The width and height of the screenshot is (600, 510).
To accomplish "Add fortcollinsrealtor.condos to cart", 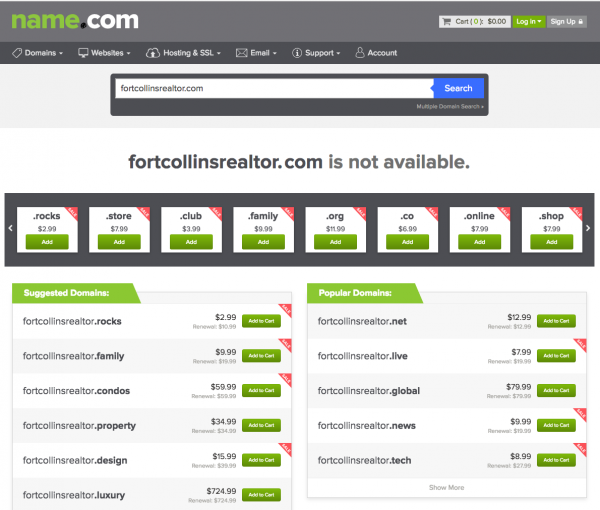I will 261,391.
